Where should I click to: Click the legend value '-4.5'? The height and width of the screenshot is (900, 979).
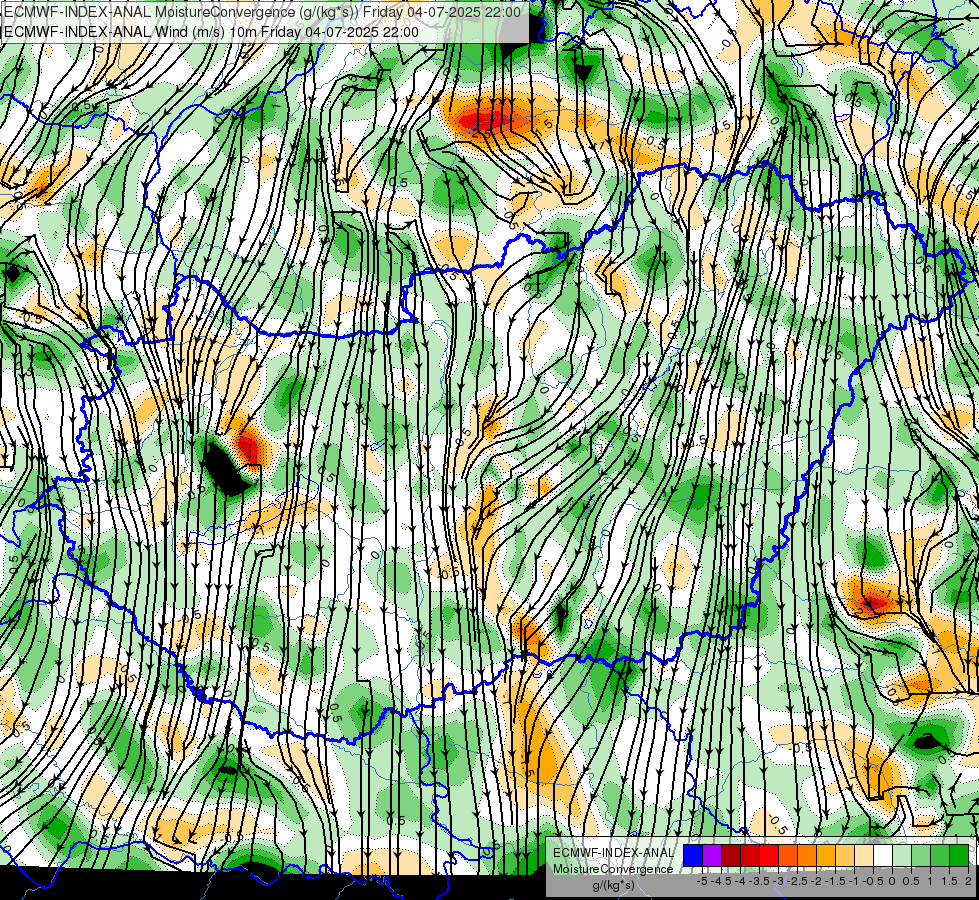click(721, 881)
